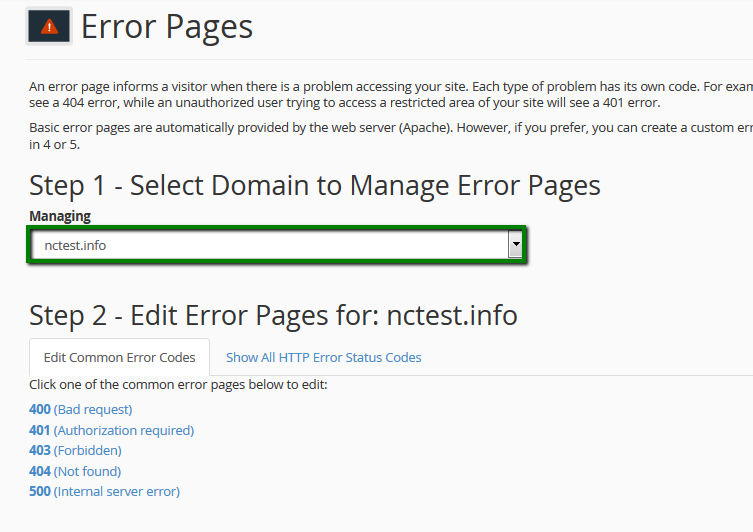Select the Not found error link
The height and width of the screenshot is (532, 753).
(87, 471)
